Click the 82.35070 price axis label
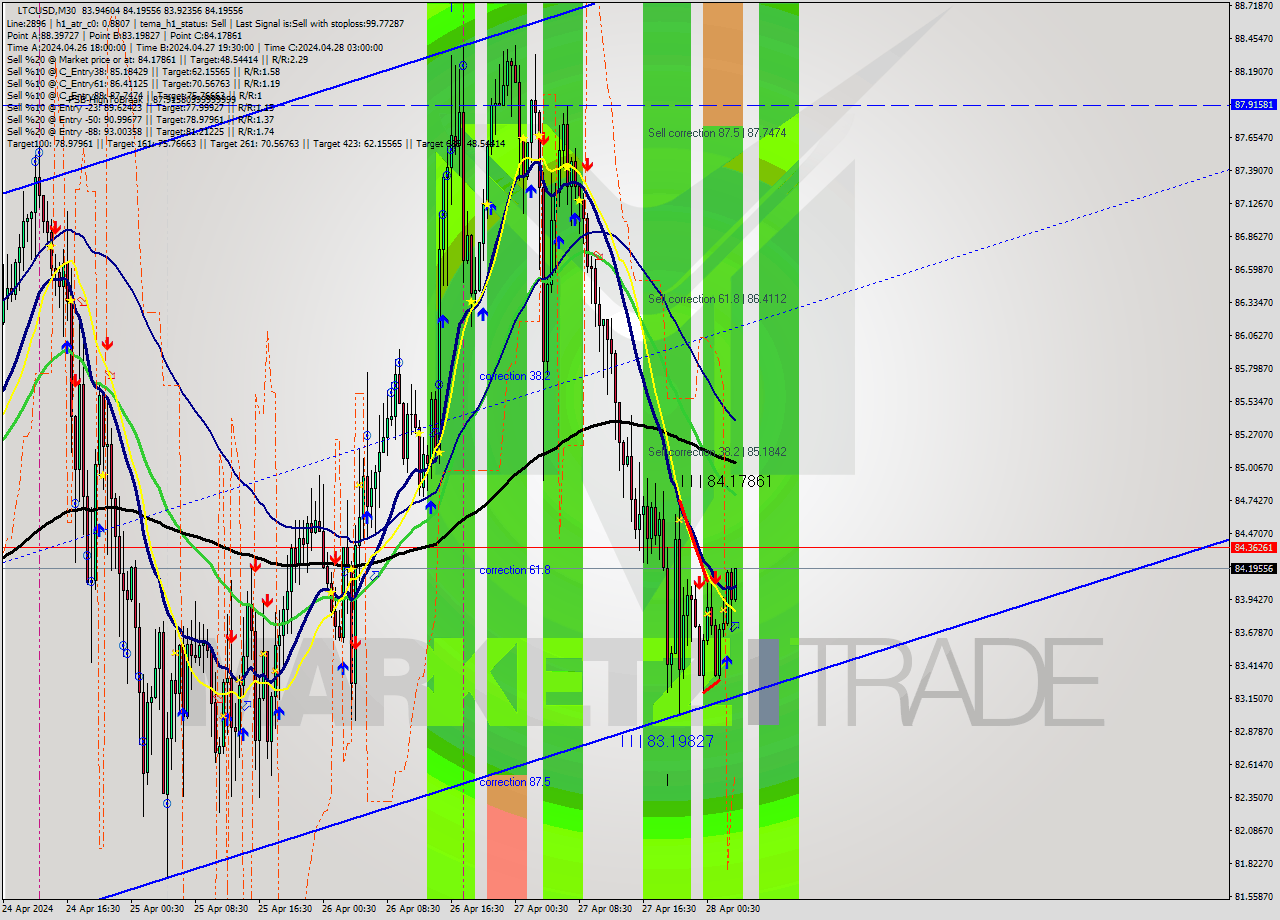The image size is (1280, 920). [x=1253, y=797]
